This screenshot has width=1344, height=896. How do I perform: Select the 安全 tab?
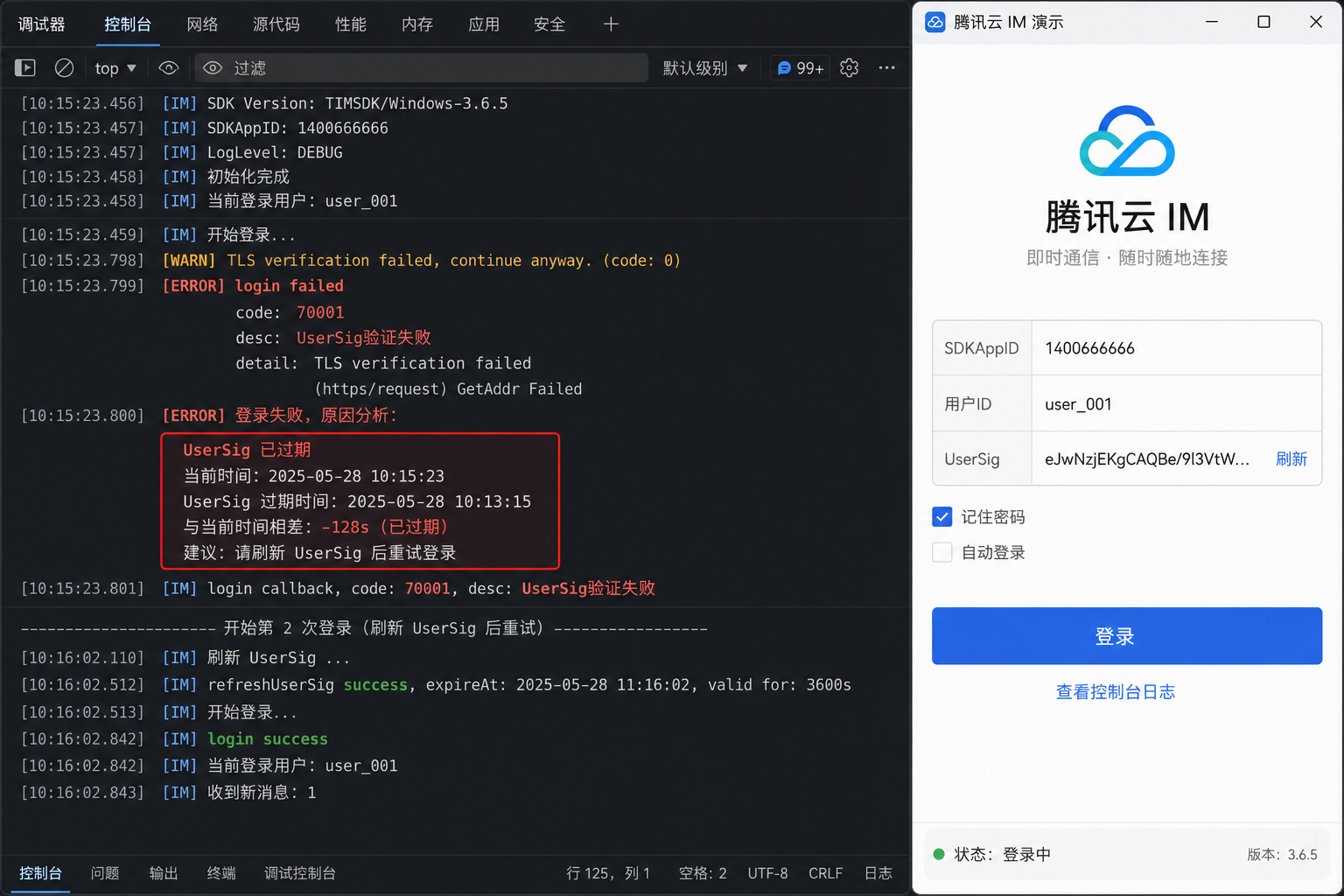[549, 24]
